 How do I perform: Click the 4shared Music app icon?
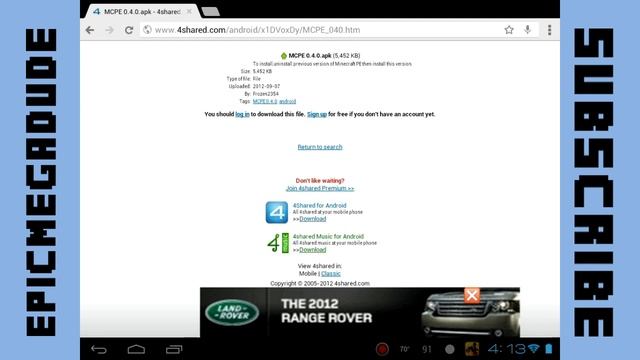(278, 243)
